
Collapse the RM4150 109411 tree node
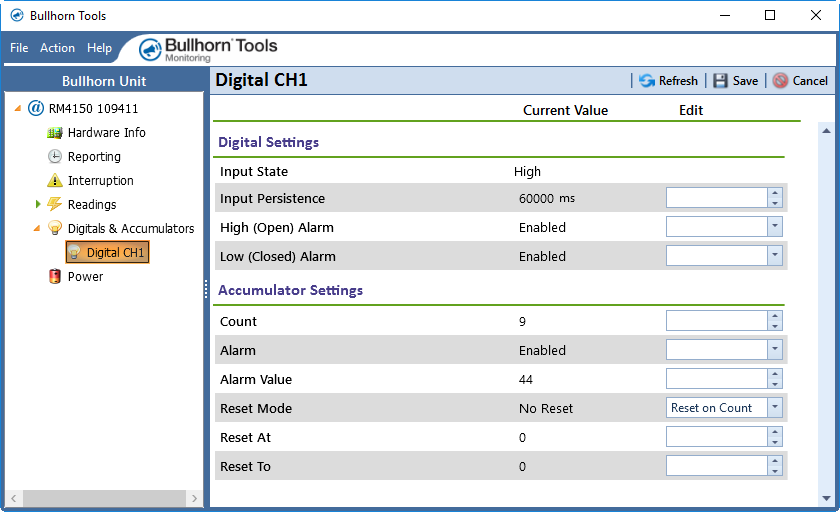[x=18, y=108]
